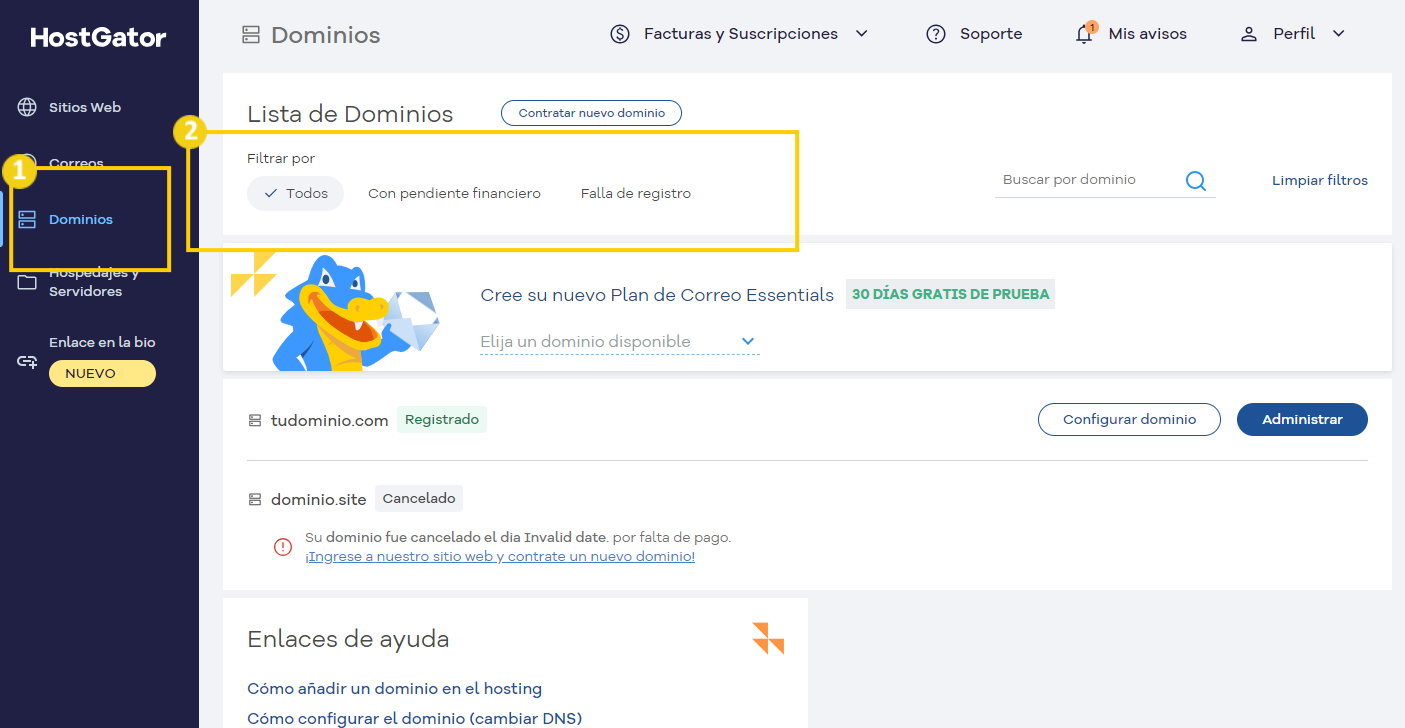This screenshot has width=1405, height=728.
Task: Select the Todos filter
Action: pyautogui.click(x=295, y=193)
